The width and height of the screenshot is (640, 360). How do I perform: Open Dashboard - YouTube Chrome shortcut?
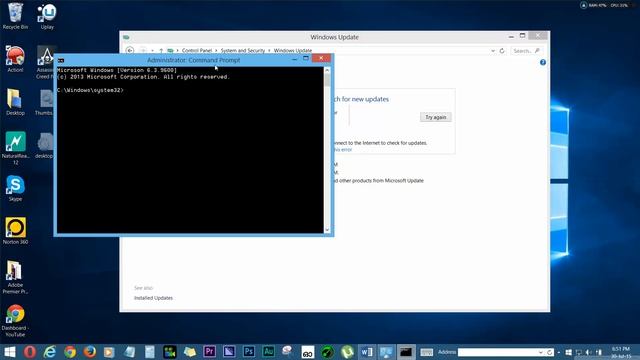point(15,320)
